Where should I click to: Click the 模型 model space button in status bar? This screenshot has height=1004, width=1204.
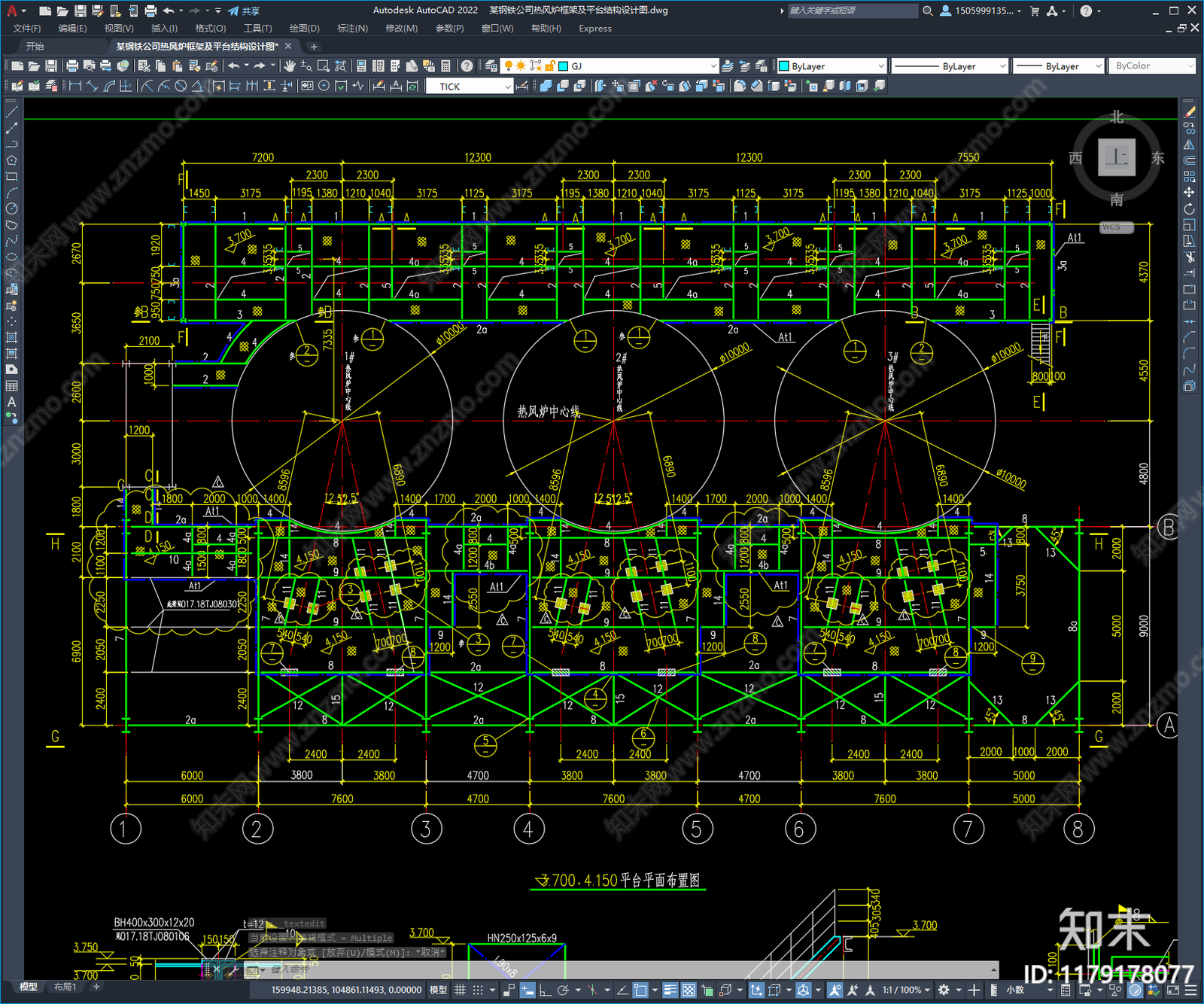click(x=438, y=990)
